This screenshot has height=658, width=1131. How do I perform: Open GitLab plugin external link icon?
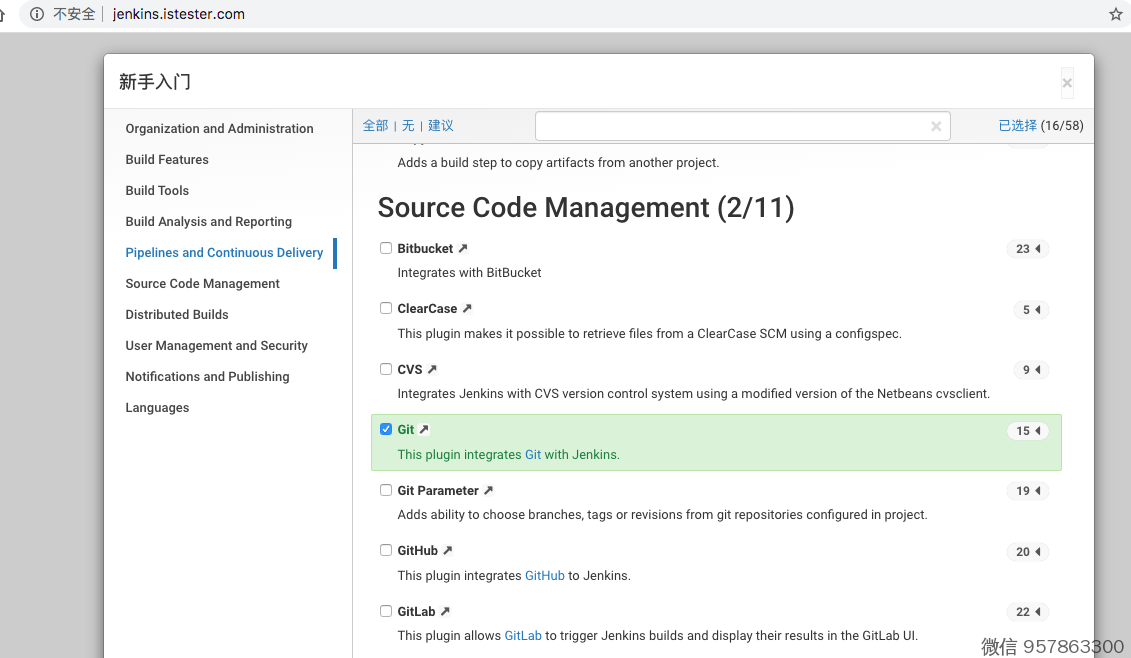[445, 611]
